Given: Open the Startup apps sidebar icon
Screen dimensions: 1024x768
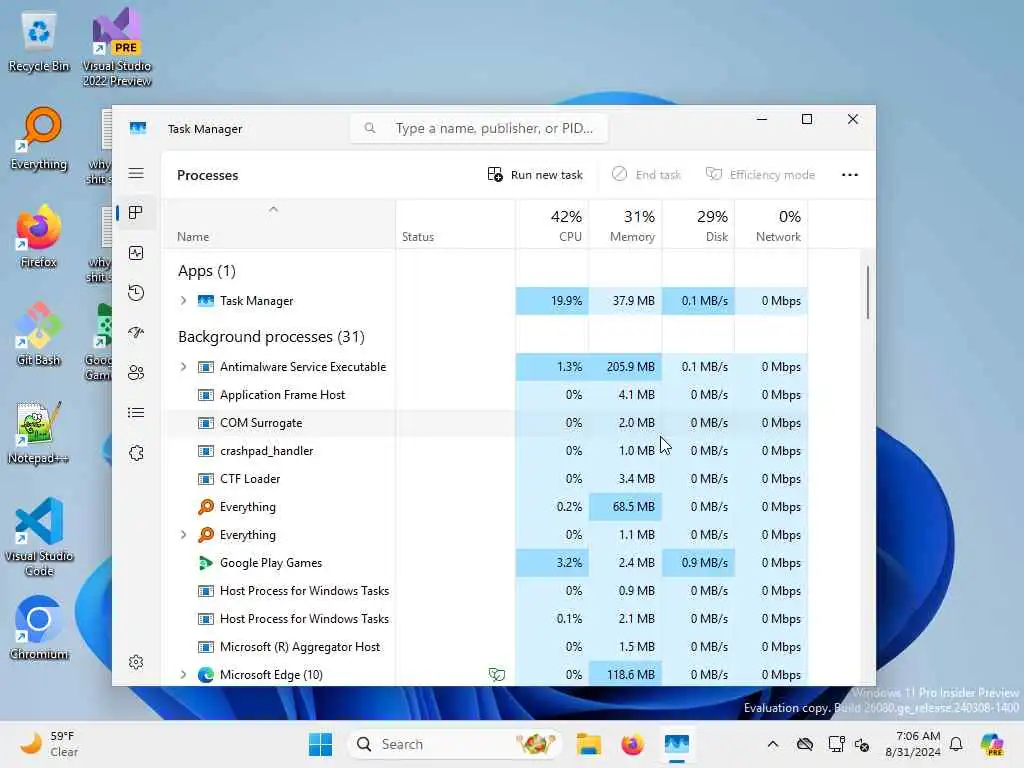Looking at the screenshot, I should click(x=136, y=332).
